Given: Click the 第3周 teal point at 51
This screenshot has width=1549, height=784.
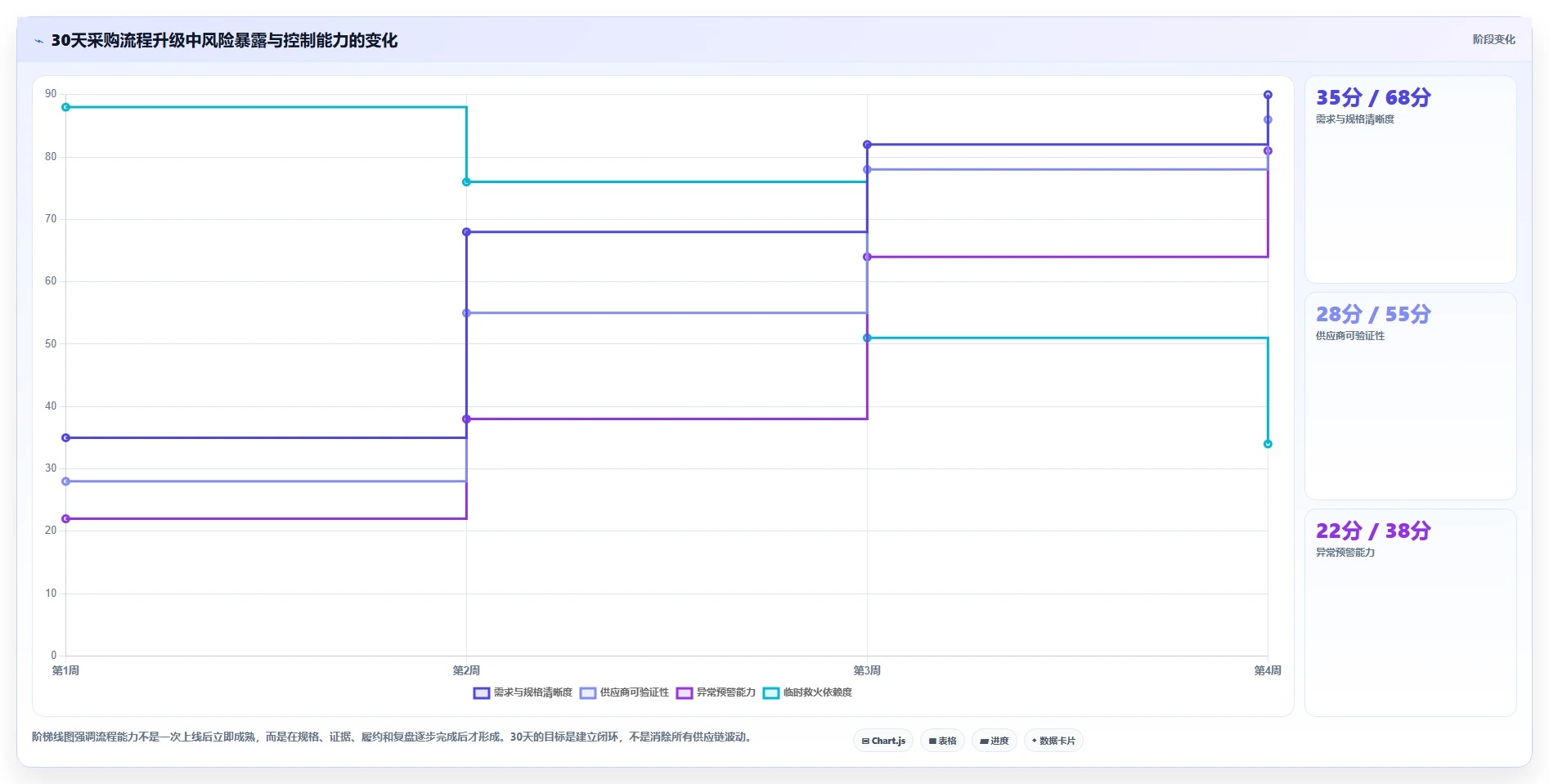Looking at the screenshot, I should pos(867,338).
